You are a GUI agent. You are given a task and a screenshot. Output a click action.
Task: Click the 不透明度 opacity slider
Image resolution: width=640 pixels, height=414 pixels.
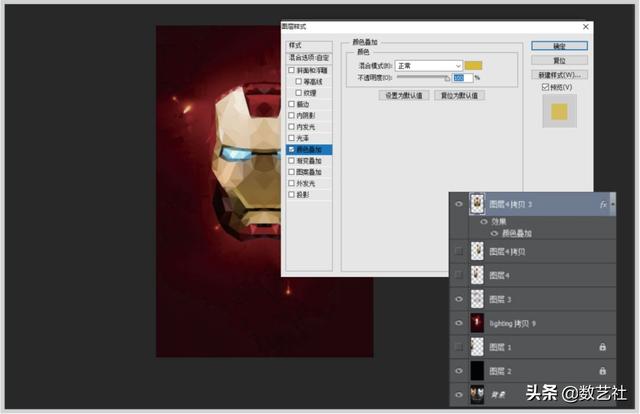[x=423, y=77]
